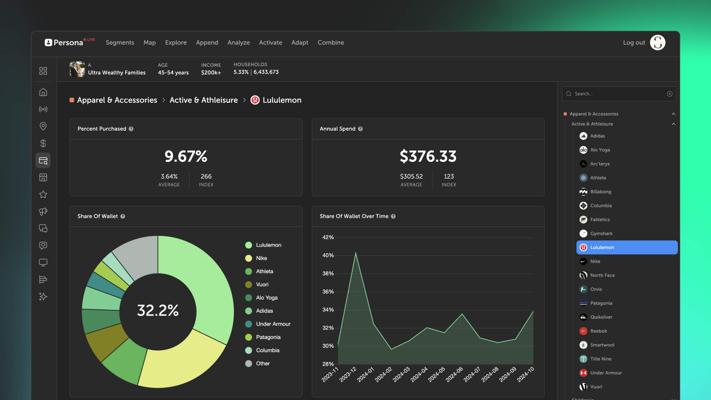The height and width of the screenshot is (400, 711).
Task: Click the broadcast signal sidebar icon
Action: point(43,109)
